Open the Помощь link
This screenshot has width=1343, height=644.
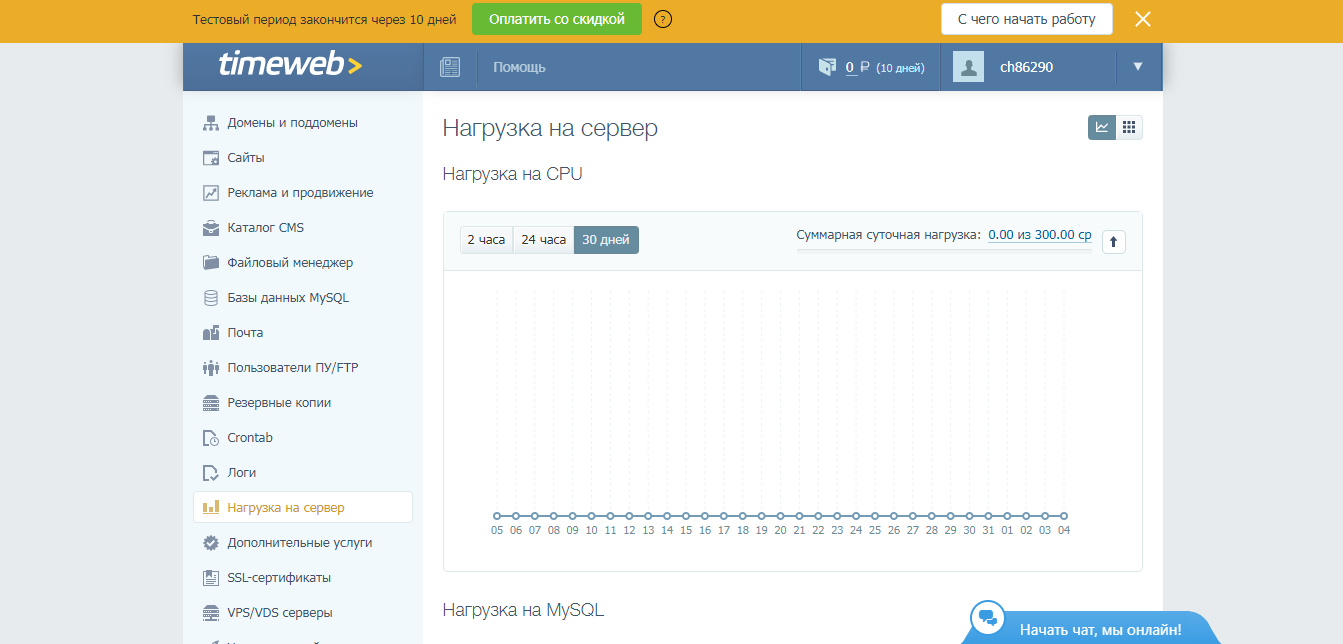519,67
